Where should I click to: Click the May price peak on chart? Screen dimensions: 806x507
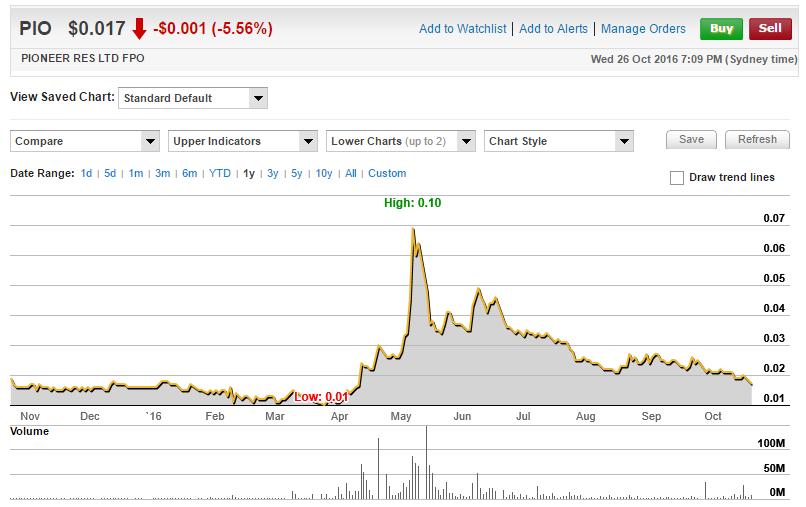click(413, 230)
